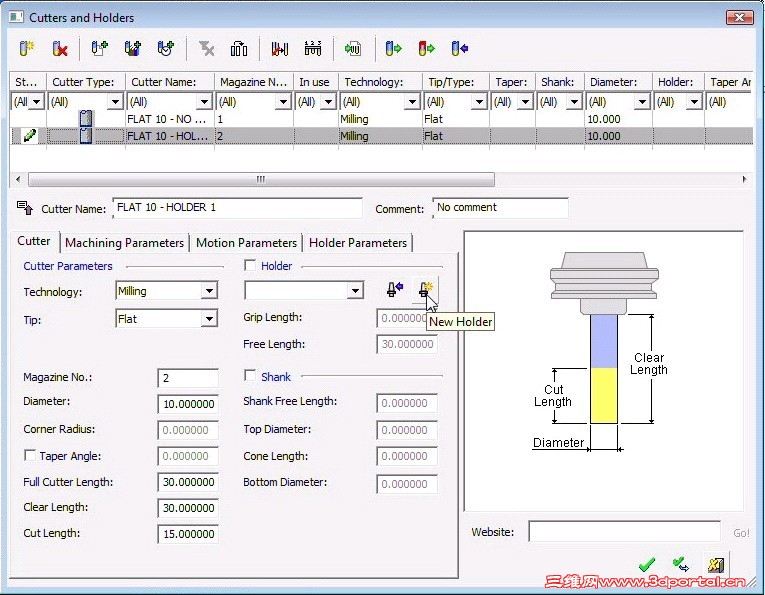Enable the Shank checkbox

coord(250,376)
